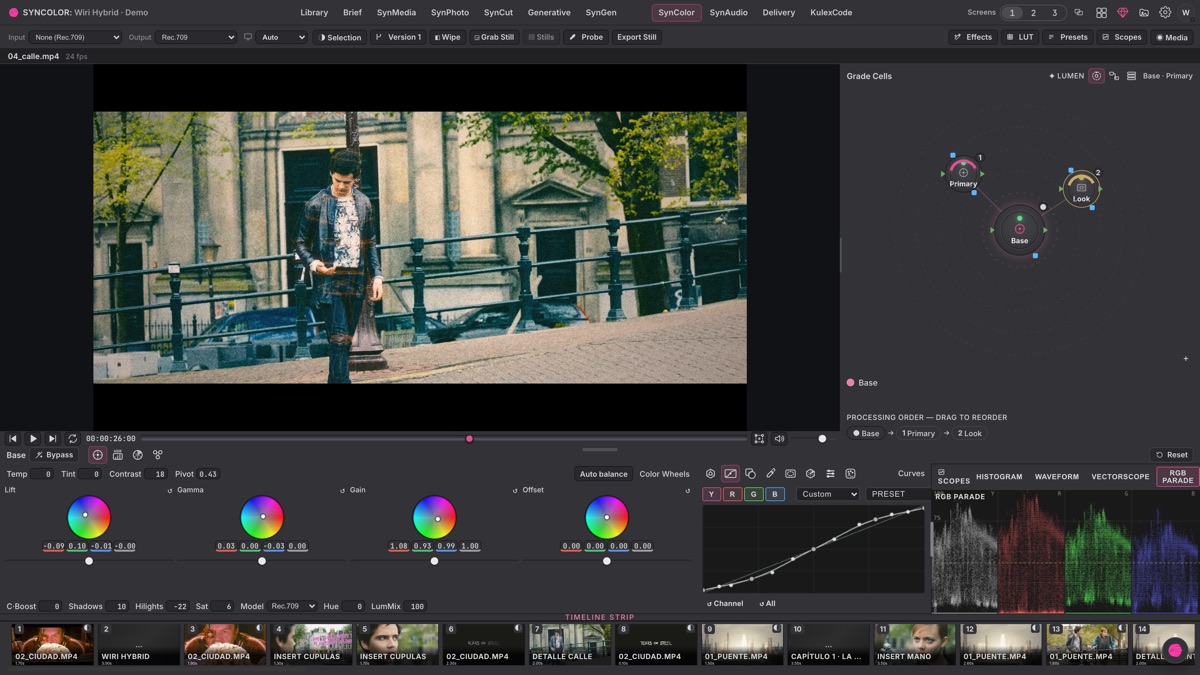Toggle the R curve channel
This screenshot has height=675, width=1200.
pos(732,494)
